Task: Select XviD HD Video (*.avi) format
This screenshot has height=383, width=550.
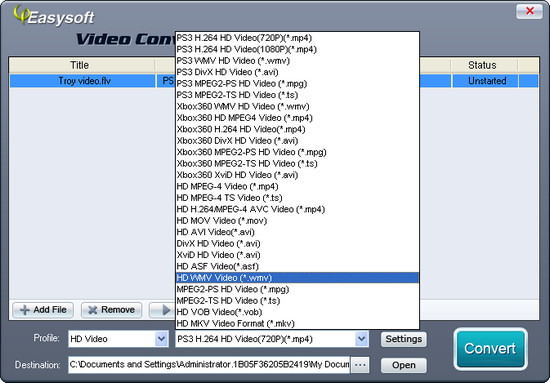Action: [297, 255]
